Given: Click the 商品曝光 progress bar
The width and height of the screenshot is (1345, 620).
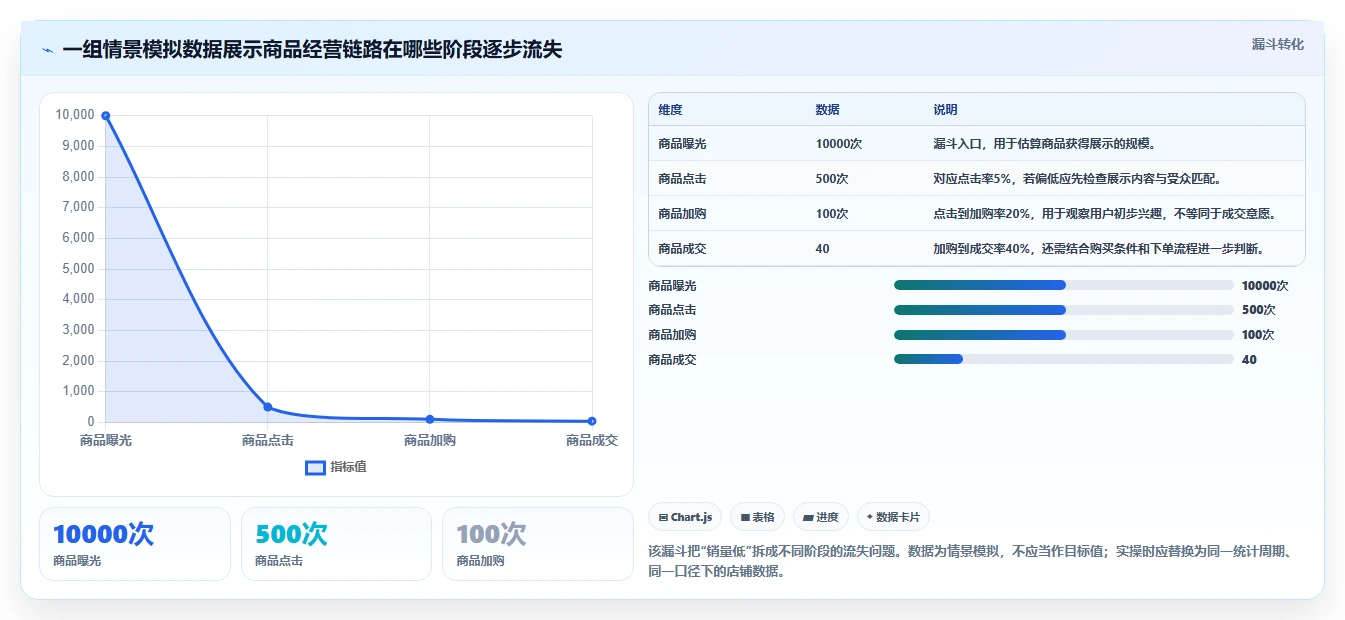Looking at the screenshot, I should tap(1064, 285).
